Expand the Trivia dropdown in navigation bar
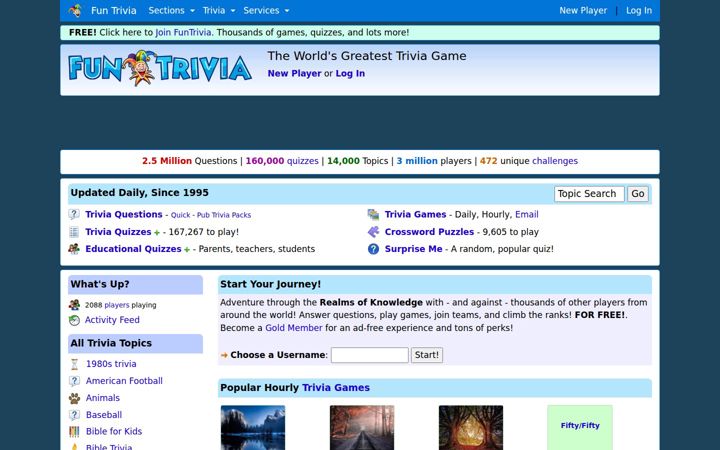This screenshot has height=450, width=720. [x=219, y=11]
